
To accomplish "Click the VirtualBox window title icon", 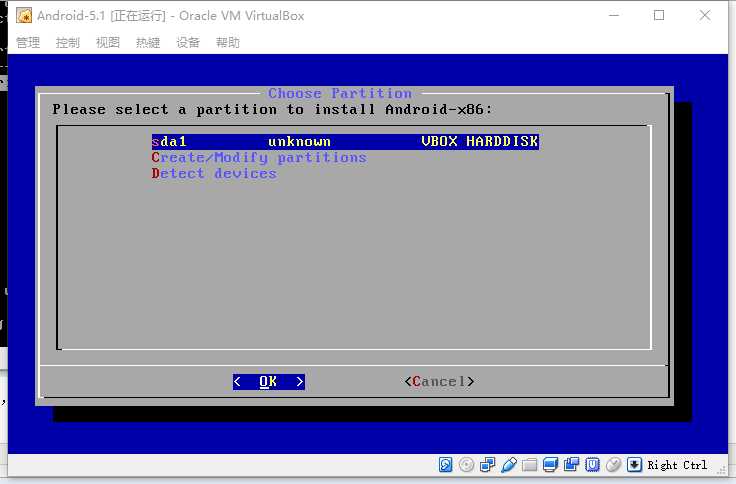I will click(x=24, y=15).
